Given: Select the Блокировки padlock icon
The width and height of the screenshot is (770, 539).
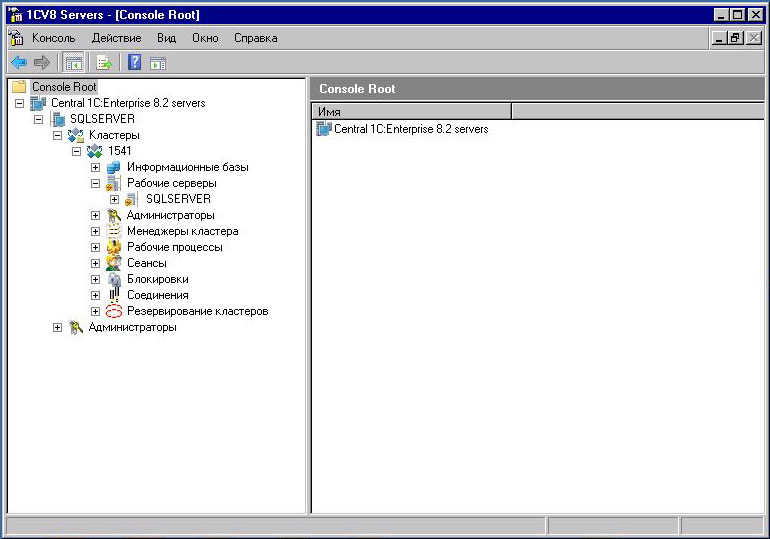Looking at the screenshot, I should click(x=114, y=279).
